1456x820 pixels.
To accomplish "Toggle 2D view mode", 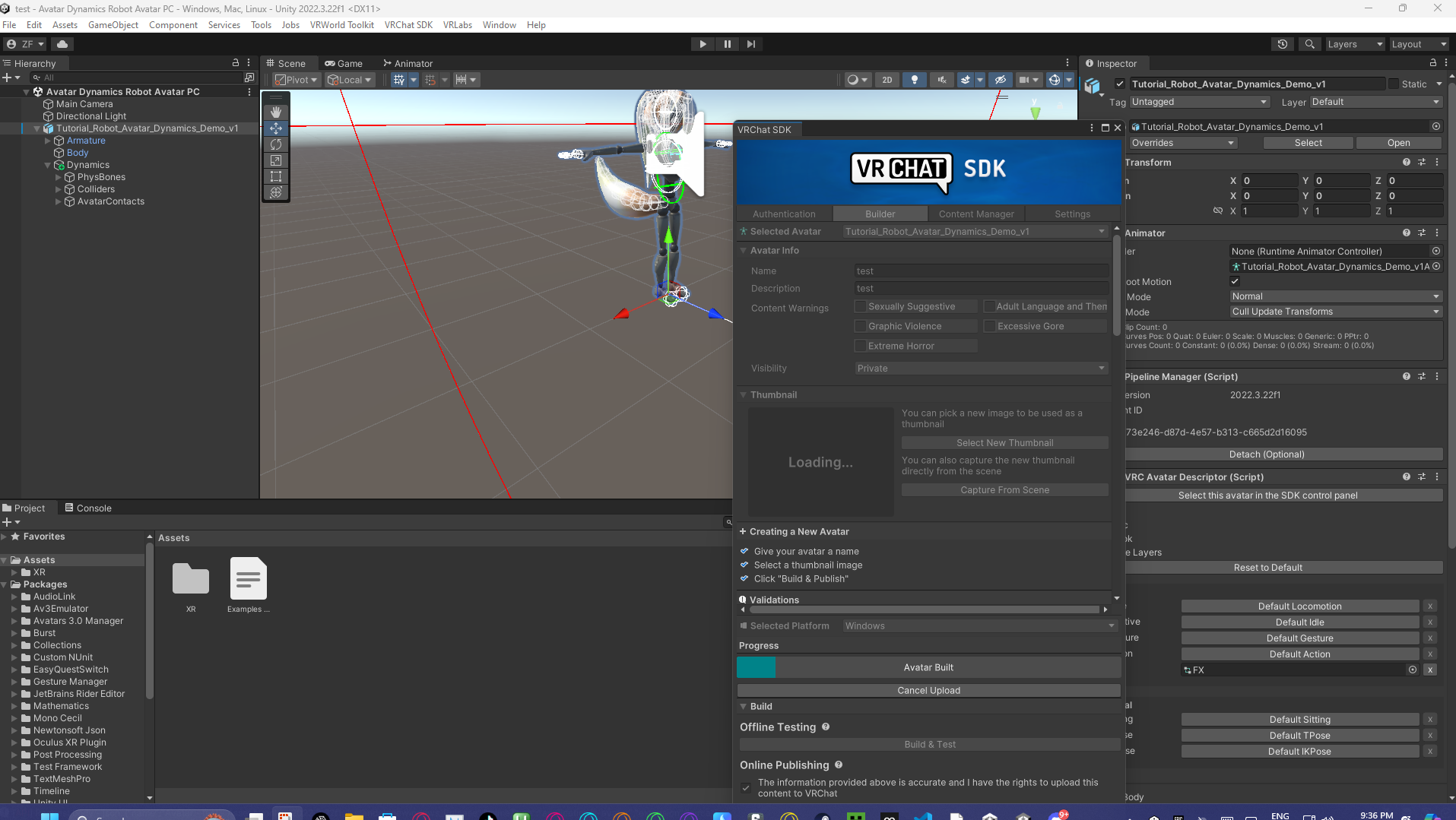I will [887, 80].
